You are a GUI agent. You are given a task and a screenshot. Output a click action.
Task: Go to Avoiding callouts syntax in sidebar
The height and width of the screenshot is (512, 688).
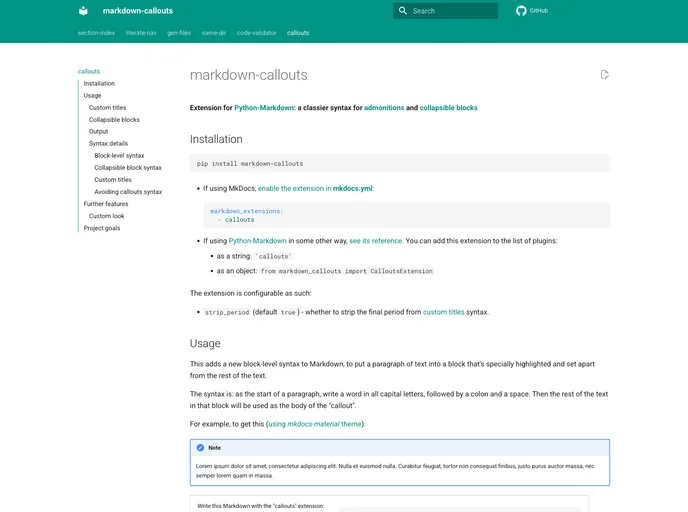[128, 192]
